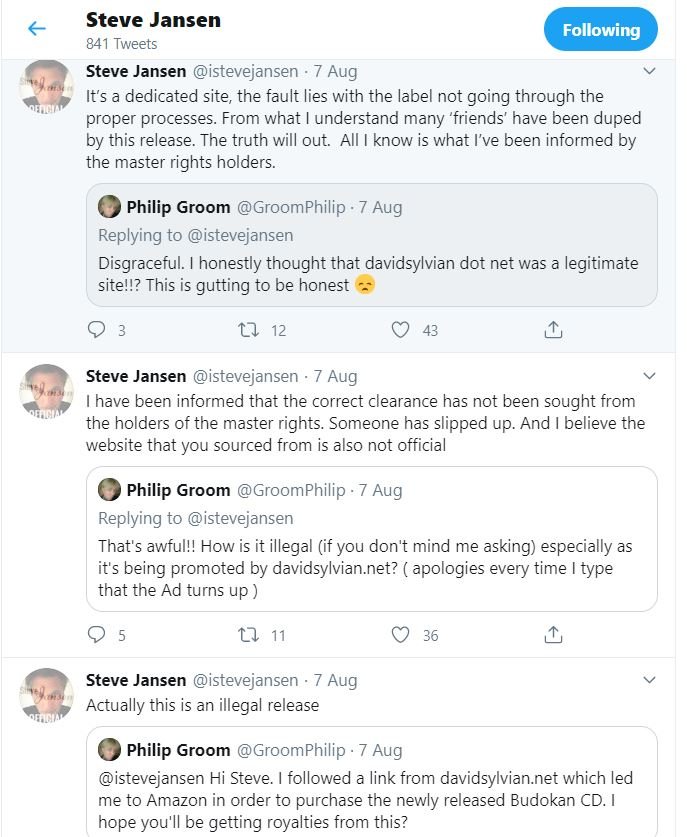Open more options on first tweet

(649, 71)
